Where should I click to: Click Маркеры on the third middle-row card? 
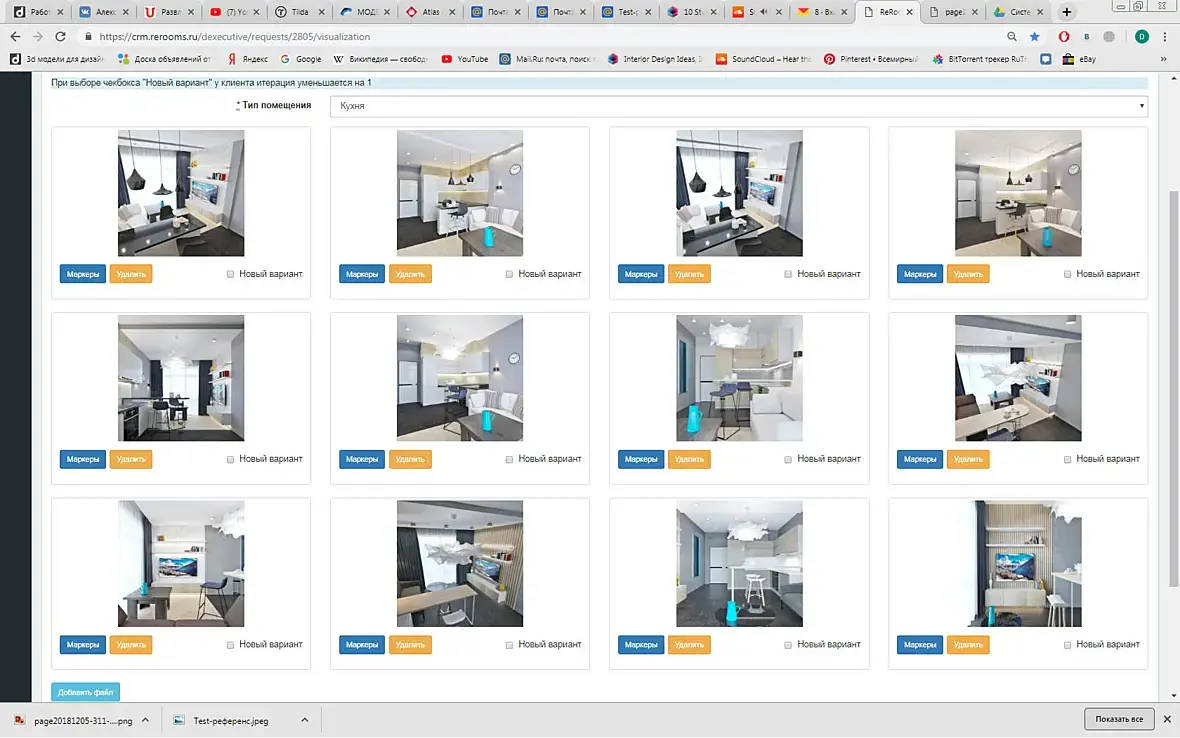click(x=641, y=459)
